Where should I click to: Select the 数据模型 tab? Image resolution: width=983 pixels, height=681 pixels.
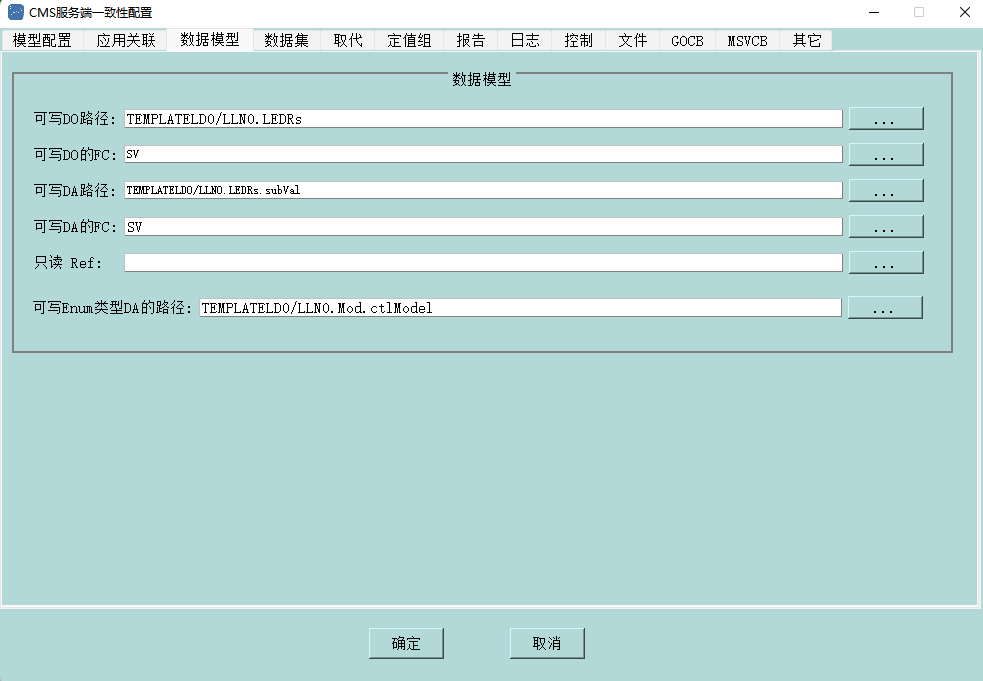click(210, 40)
